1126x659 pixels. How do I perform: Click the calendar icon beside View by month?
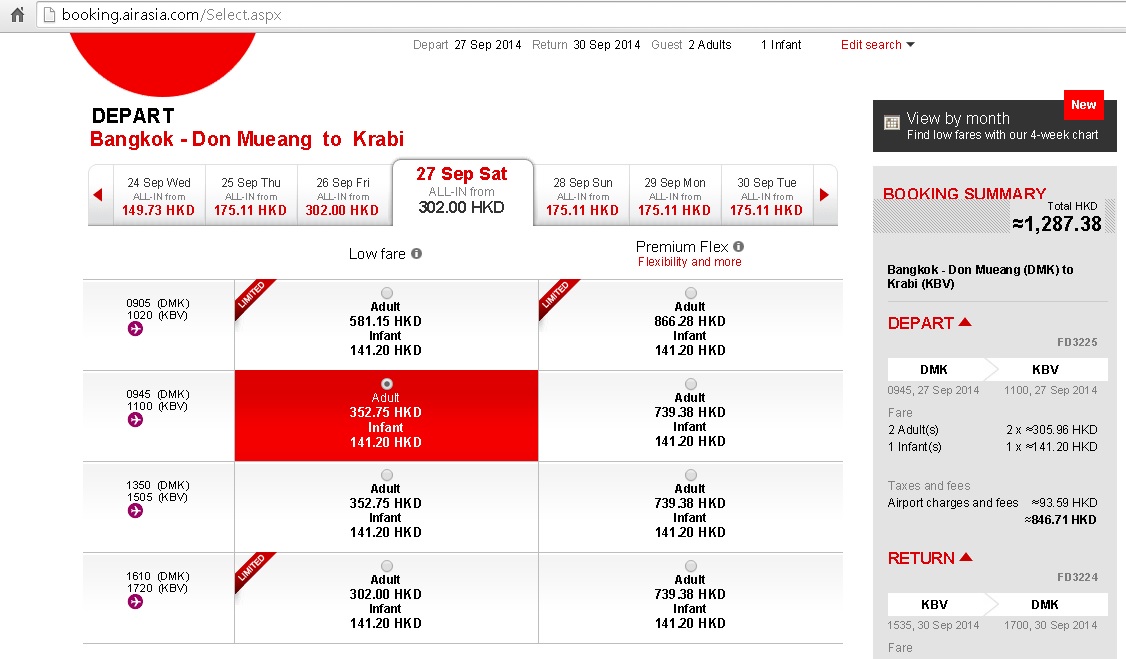[x=892, y=123]
